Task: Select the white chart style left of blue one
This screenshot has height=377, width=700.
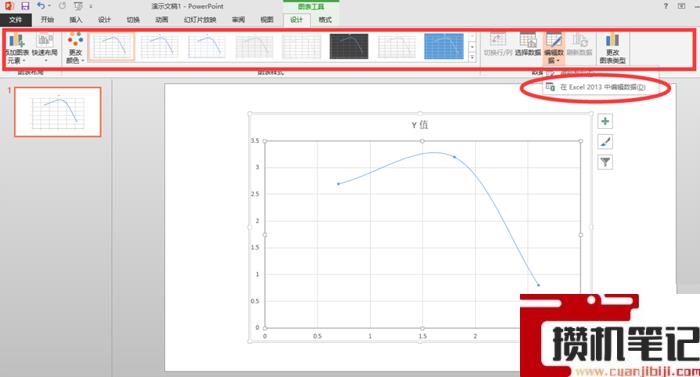Action: click(396, 46)
